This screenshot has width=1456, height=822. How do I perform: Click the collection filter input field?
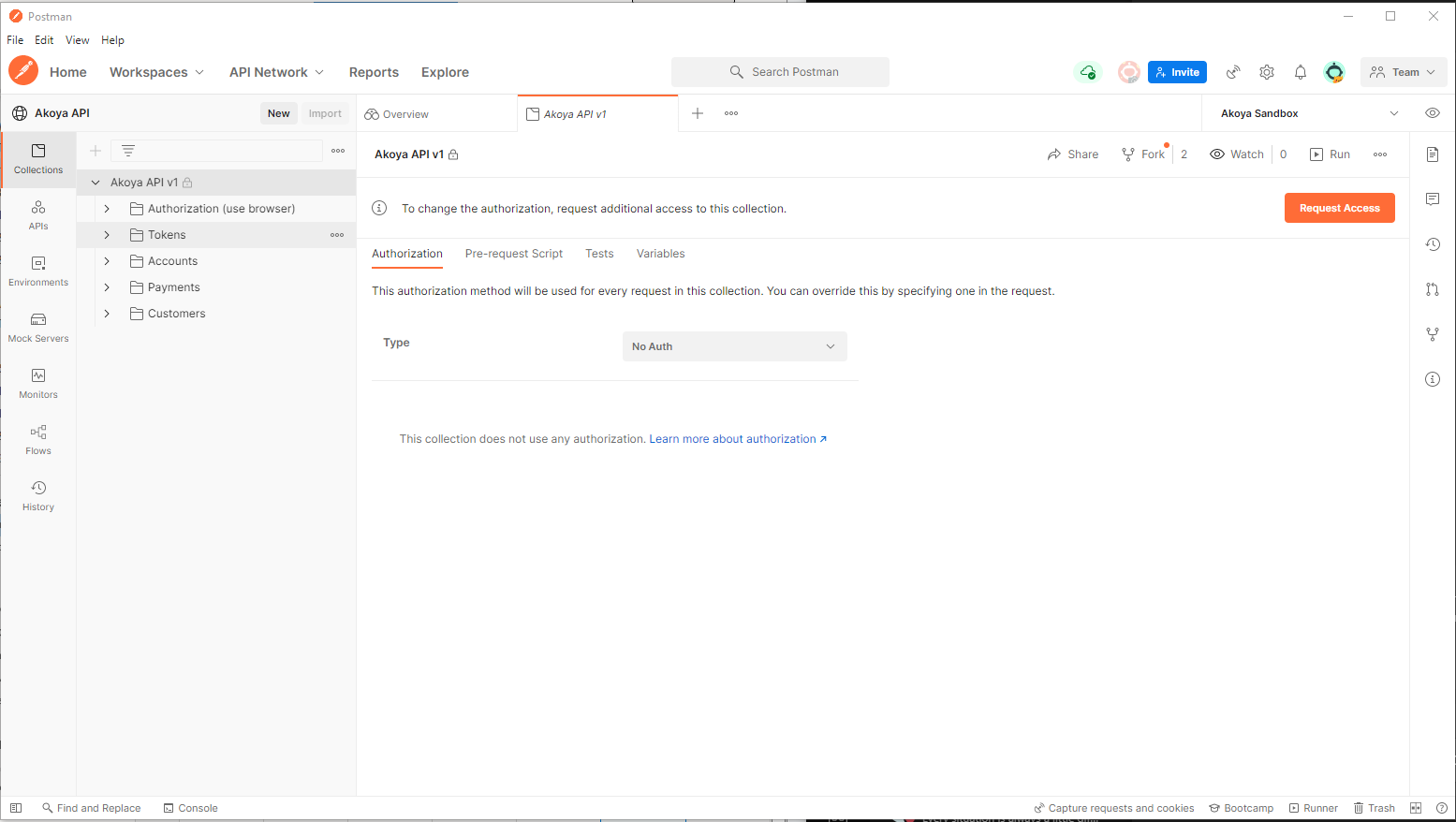click(217, 151)
